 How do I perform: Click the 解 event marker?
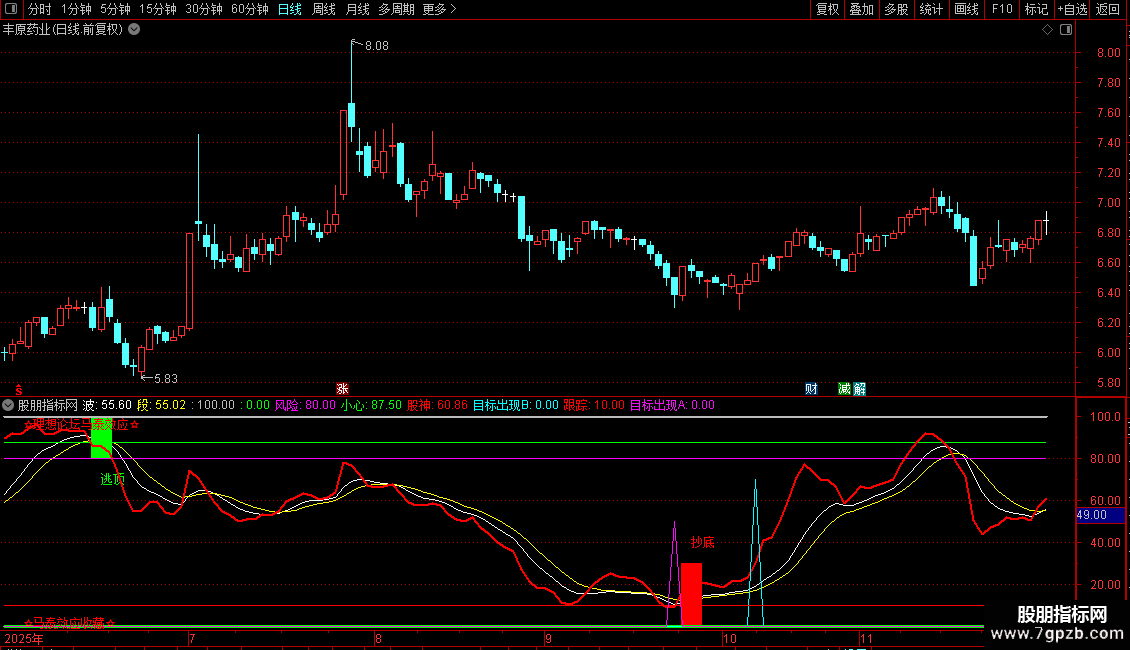point(859,388)
